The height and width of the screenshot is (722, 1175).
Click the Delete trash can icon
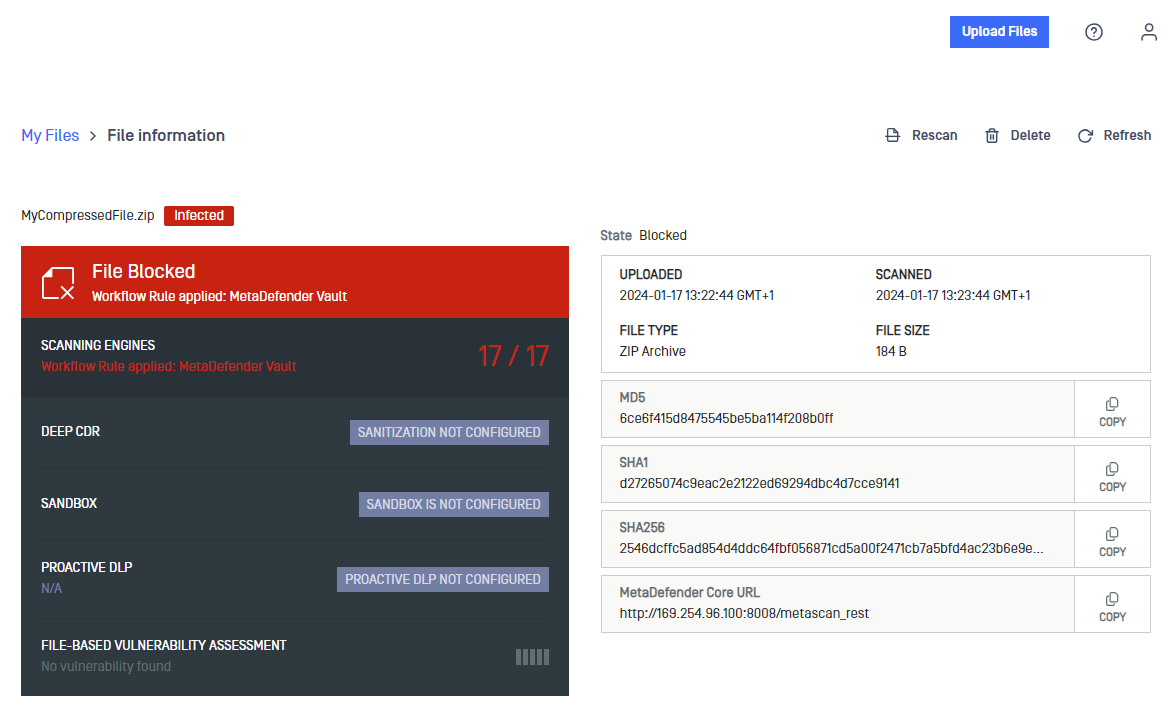click(991, 136)
